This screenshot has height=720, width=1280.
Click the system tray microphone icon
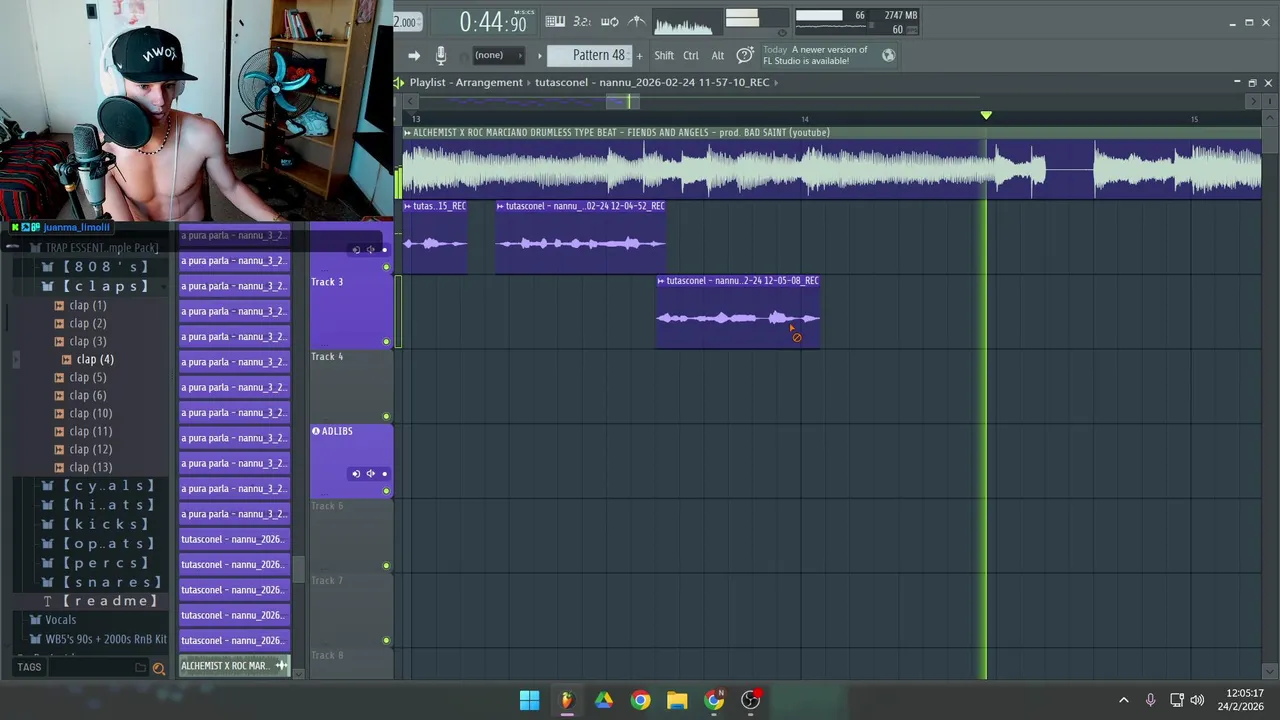coord(1150,700)
